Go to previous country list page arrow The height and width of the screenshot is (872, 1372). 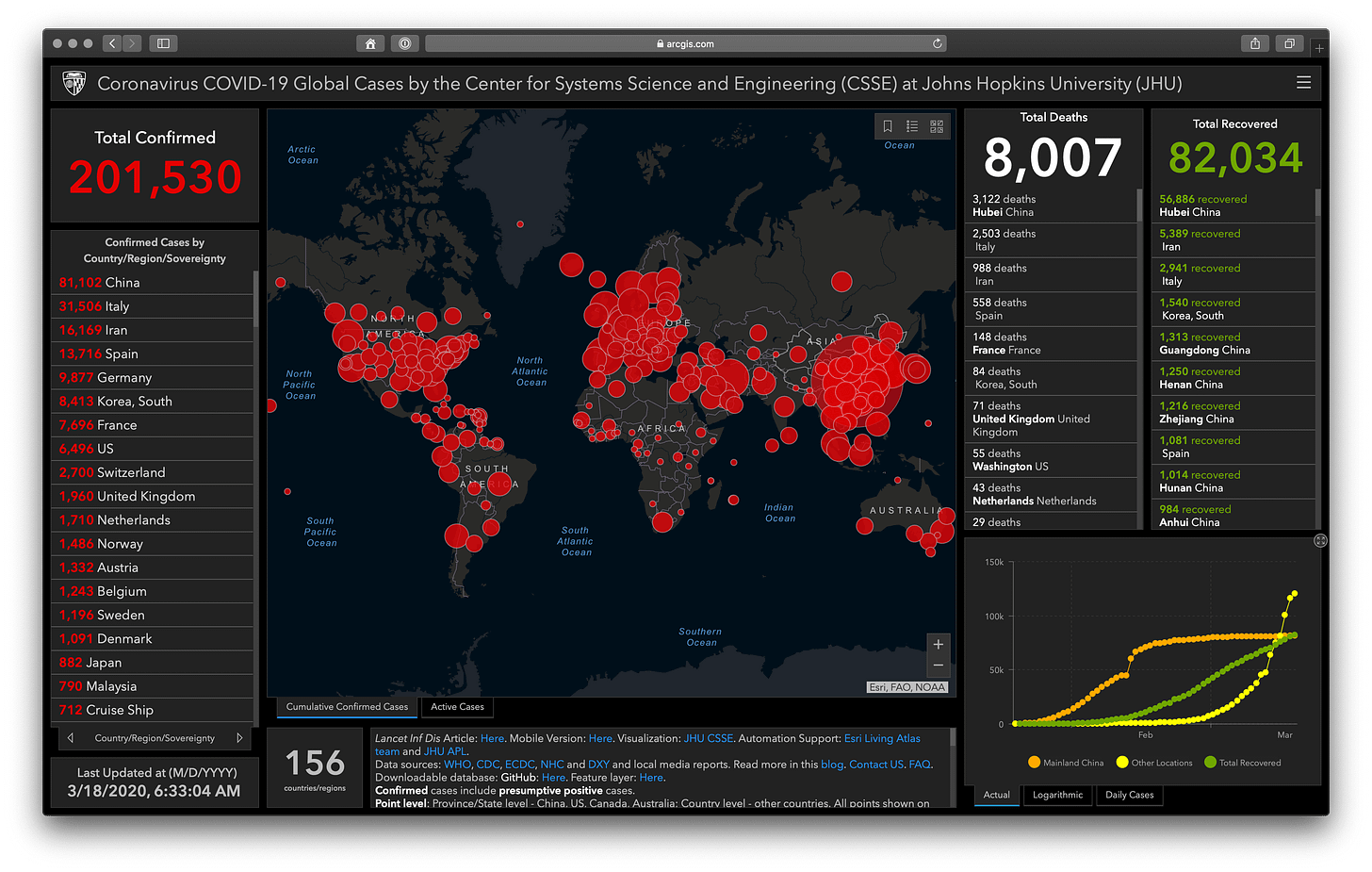point(71,738)
